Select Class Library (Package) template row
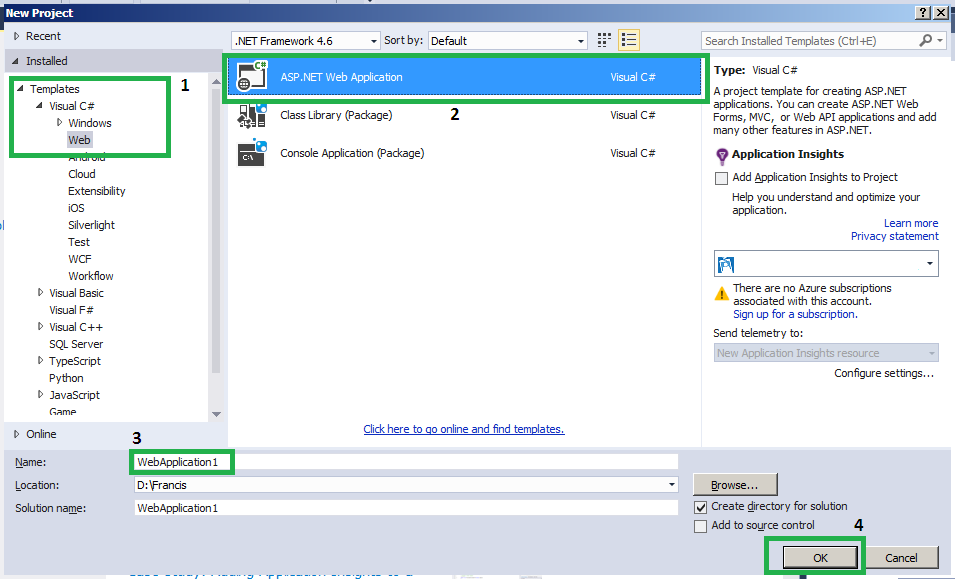Screen dimensions: 955x579 tap(465, 115)
